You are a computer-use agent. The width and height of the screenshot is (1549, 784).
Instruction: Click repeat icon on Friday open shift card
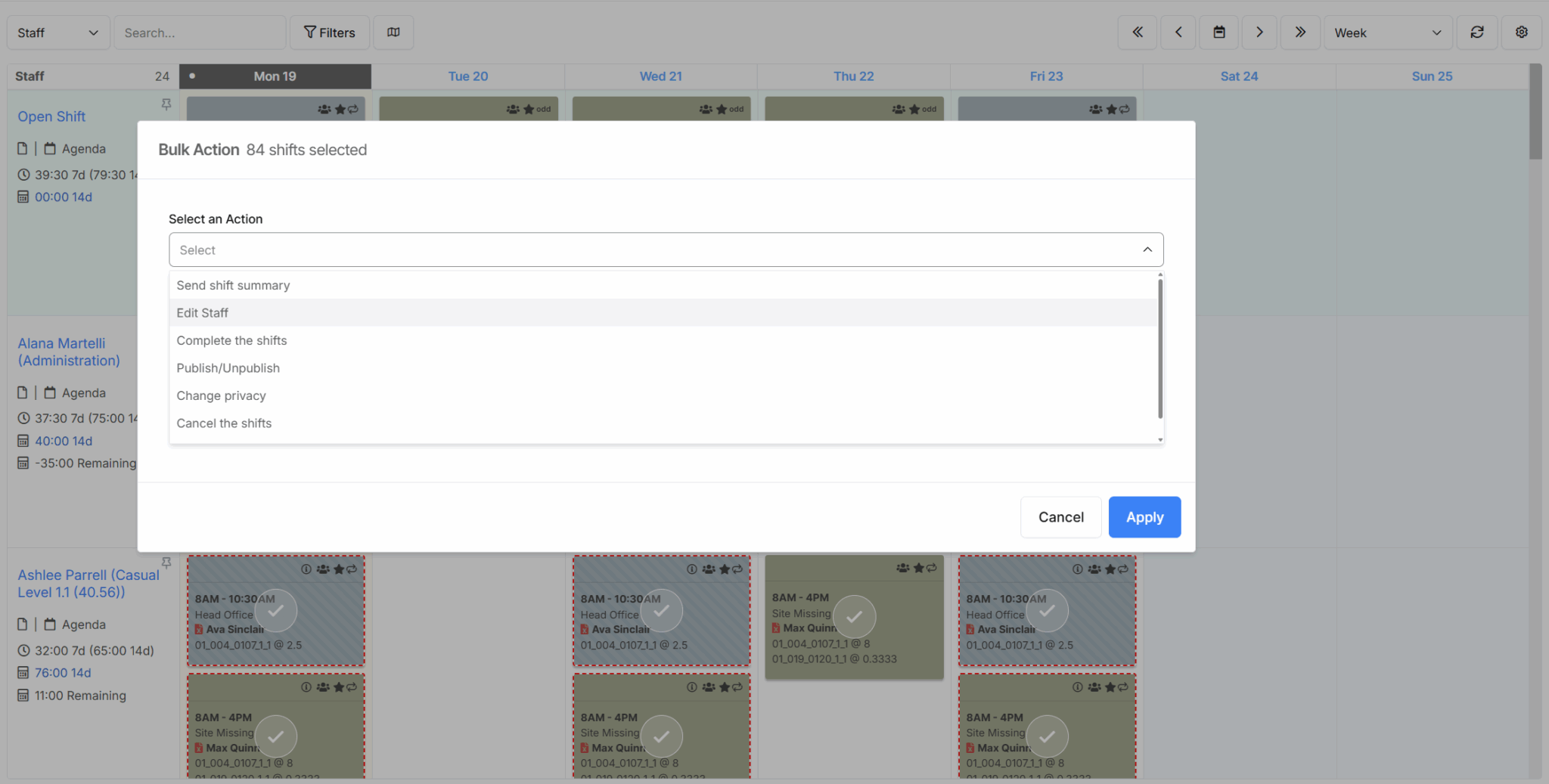pyautogui.click(x=1125, y=110)
